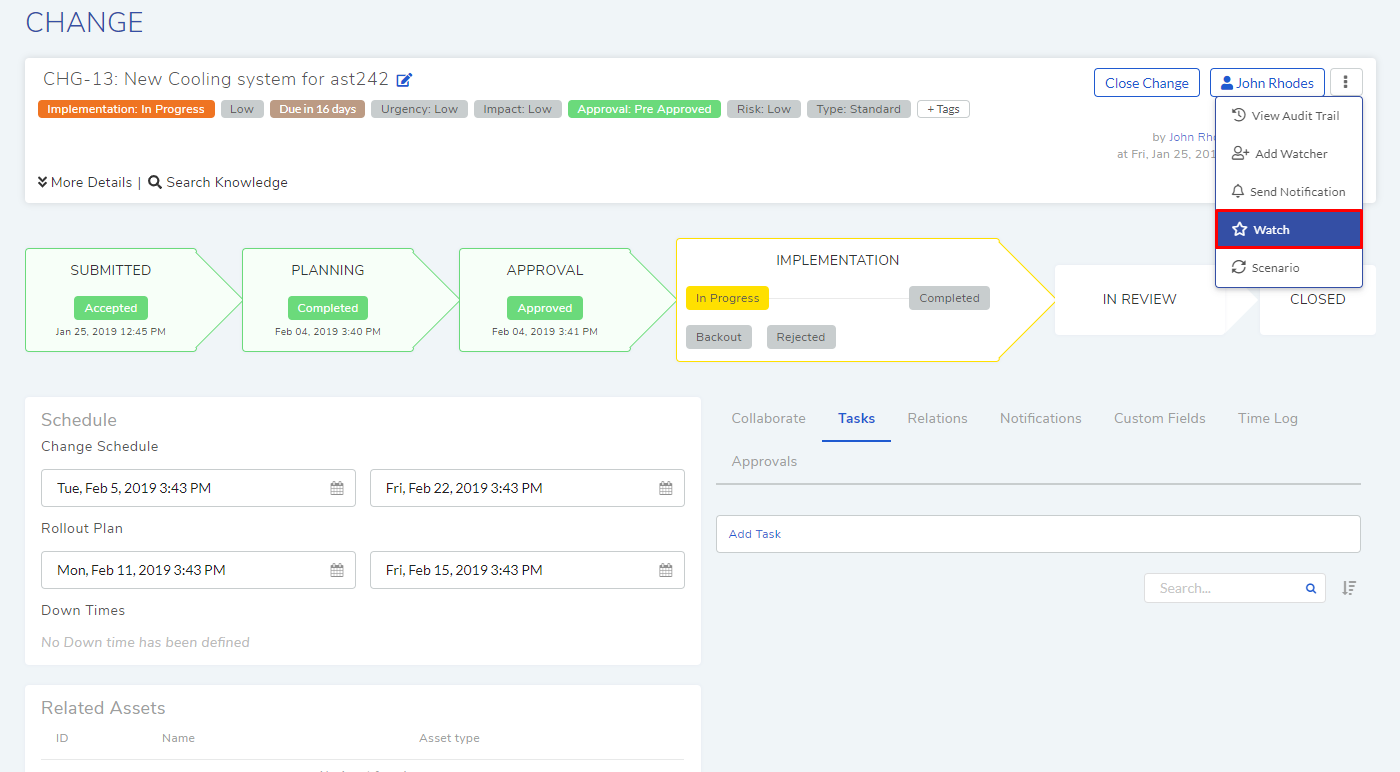Click the Low priority tag
This screenshot has height=772, width=1400.
(x=242, y=109)
